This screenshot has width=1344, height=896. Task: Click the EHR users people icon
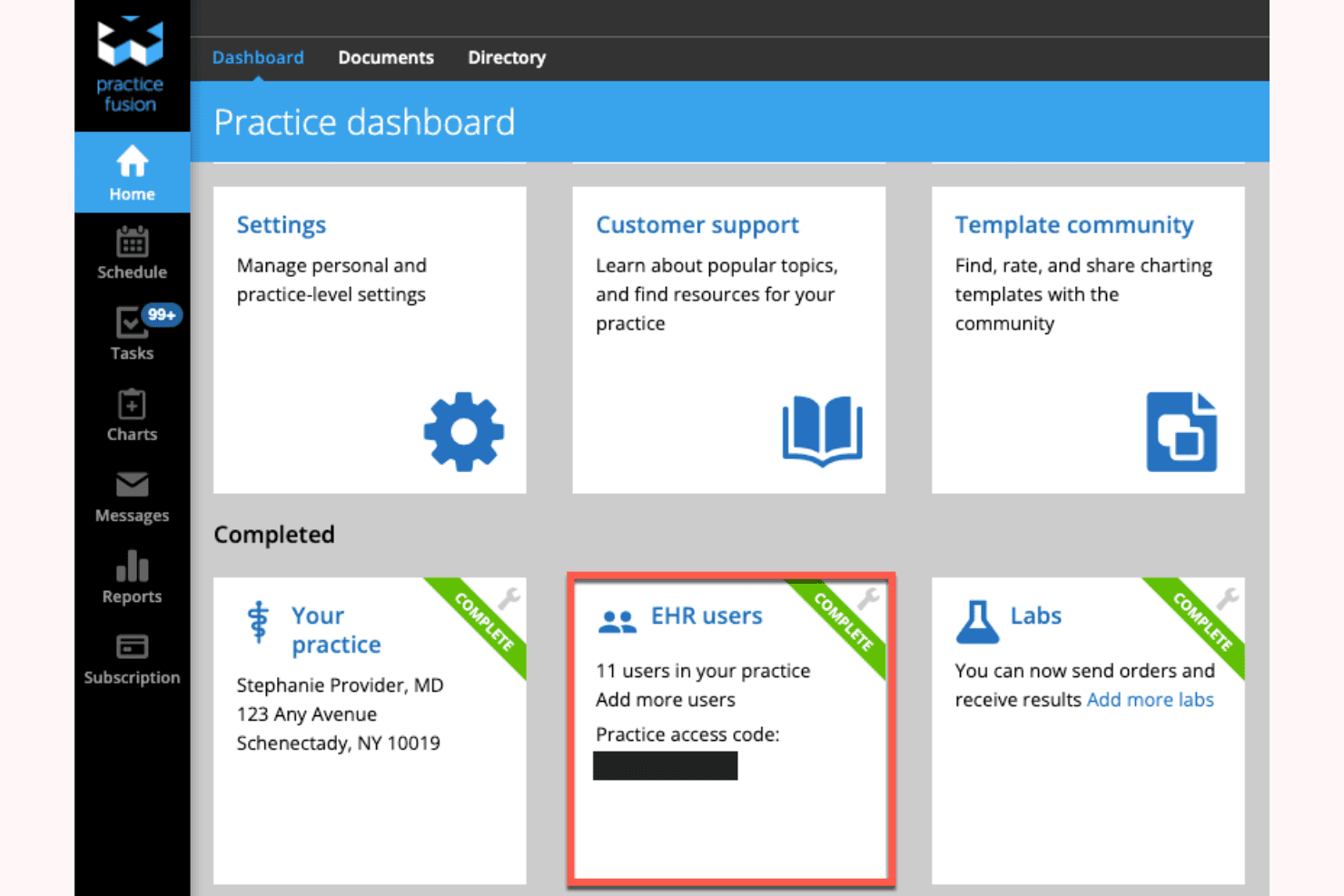click(618, 621)
